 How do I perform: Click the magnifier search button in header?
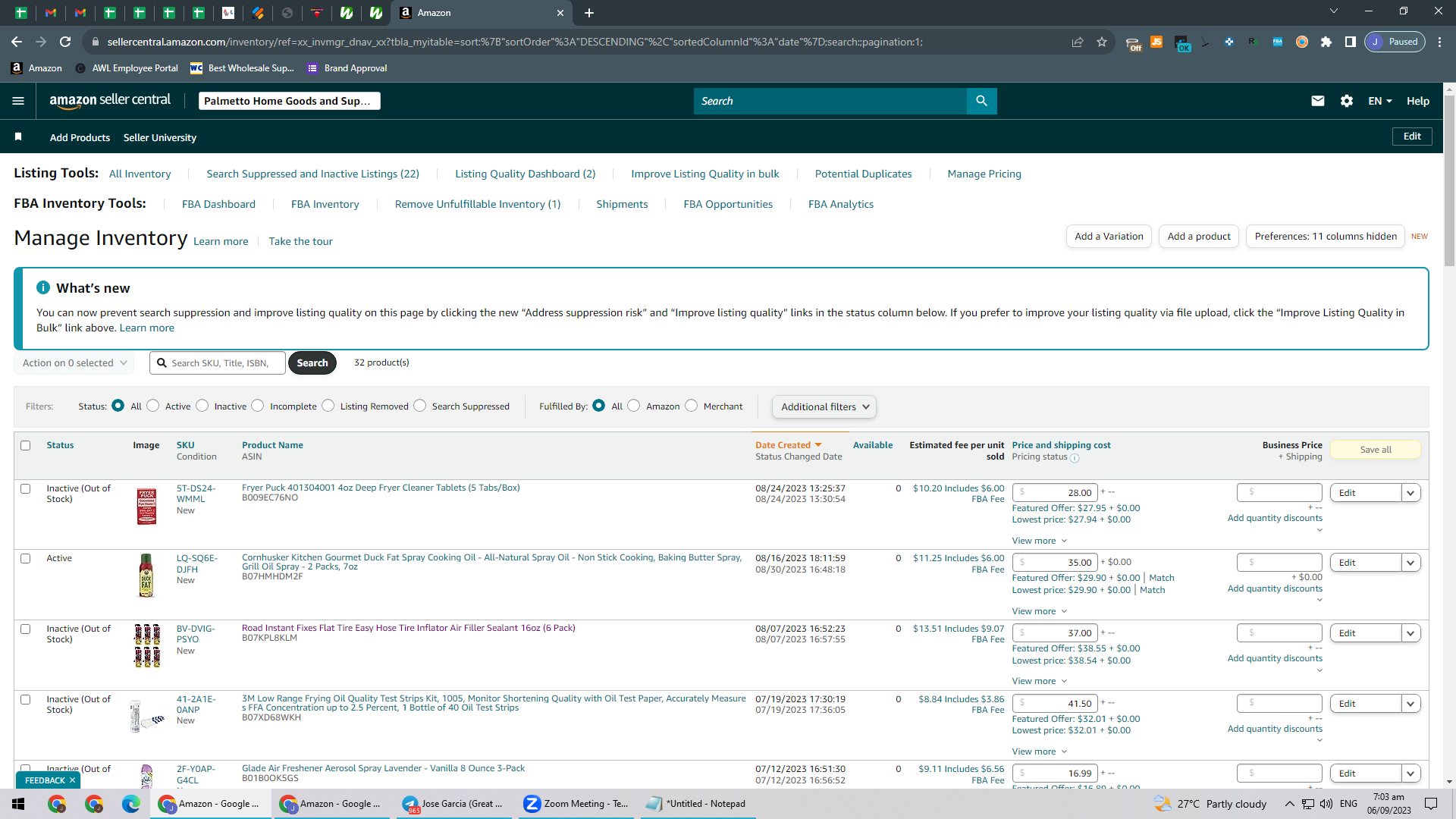[981, 101]
